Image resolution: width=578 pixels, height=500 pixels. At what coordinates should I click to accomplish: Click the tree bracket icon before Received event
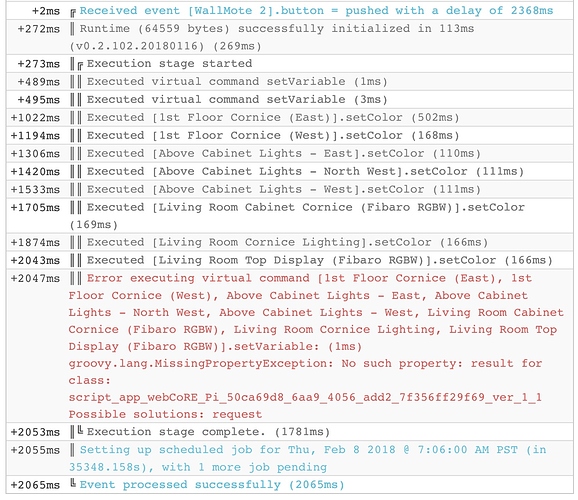(x=73, y=13)
